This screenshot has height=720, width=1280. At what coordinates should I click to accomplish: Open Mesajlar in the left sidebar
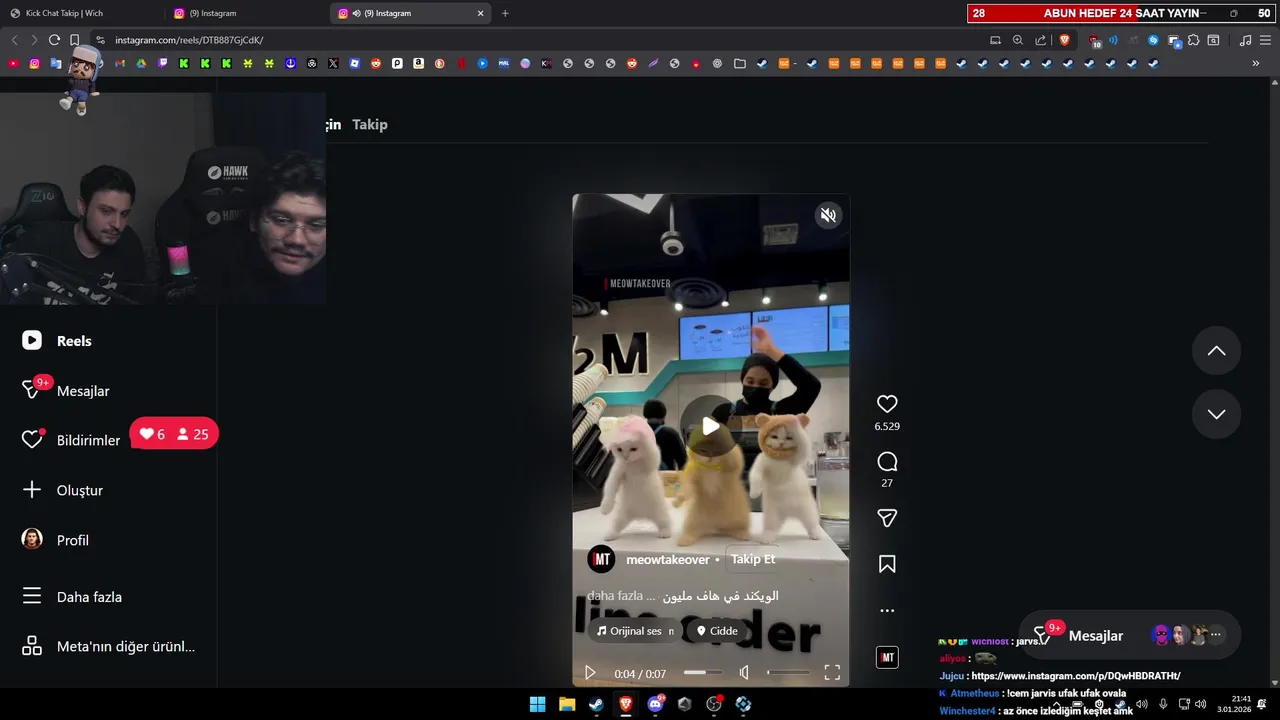(x=66, y=391)
